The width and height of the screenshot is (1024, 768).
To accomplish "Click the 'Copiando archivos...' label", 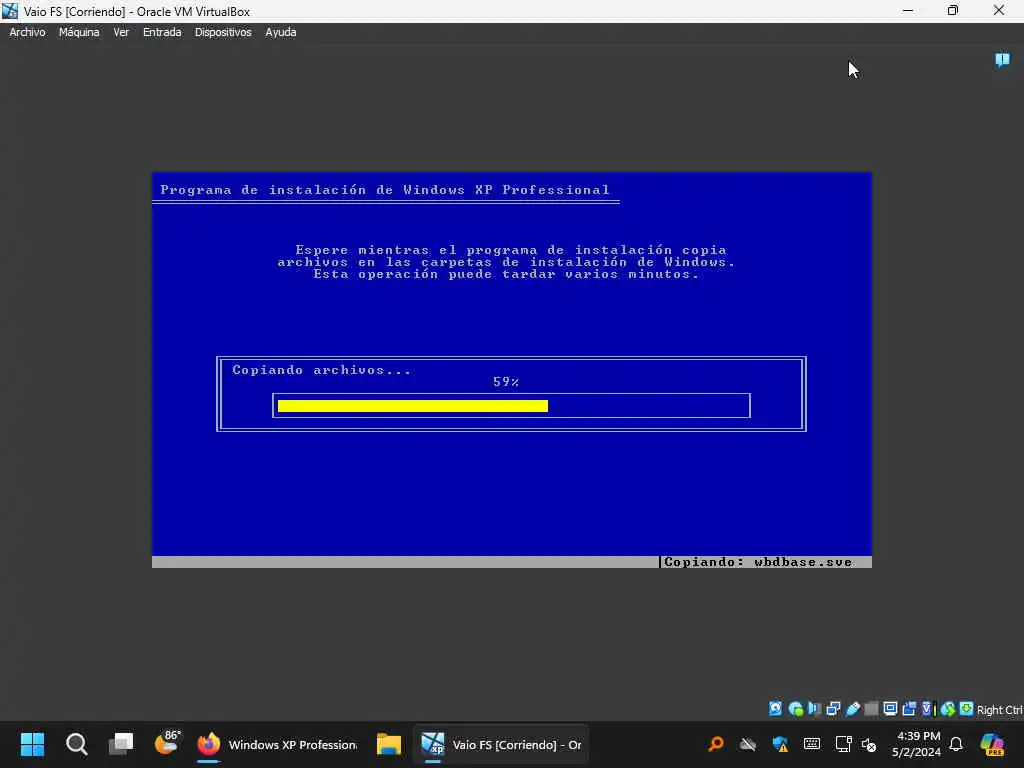I will [321, 370].
